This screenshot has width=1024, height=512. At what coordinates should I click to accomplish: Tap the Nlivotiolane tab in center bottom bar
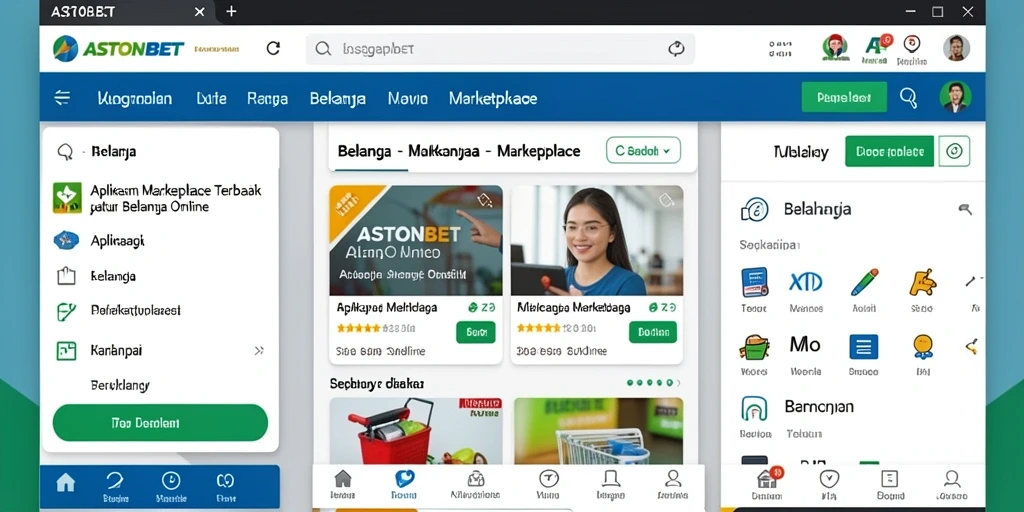[476, 485]
